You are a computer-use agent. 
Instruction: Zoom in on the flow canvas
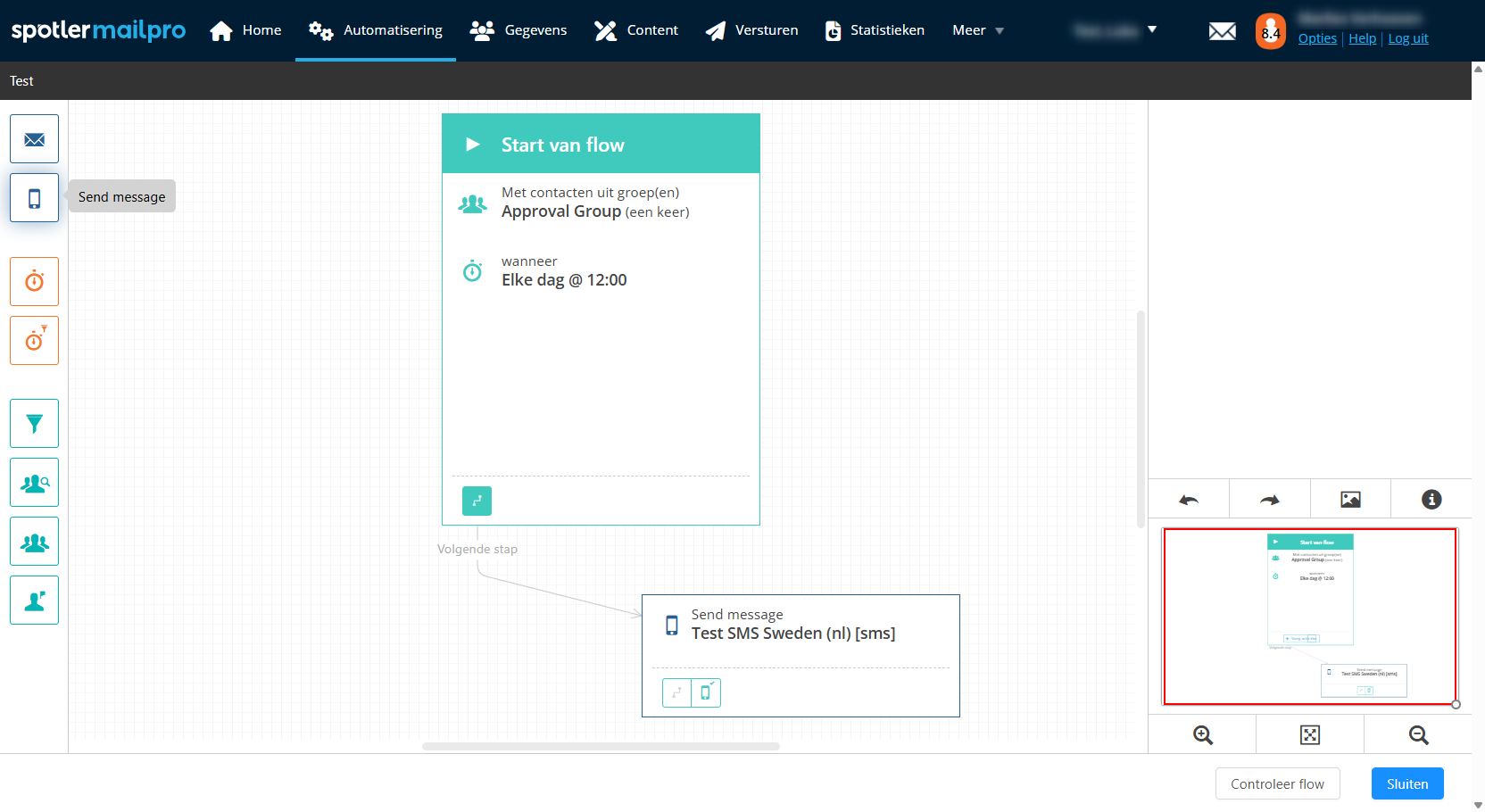pyautogui.click(x=1203, y=735)
